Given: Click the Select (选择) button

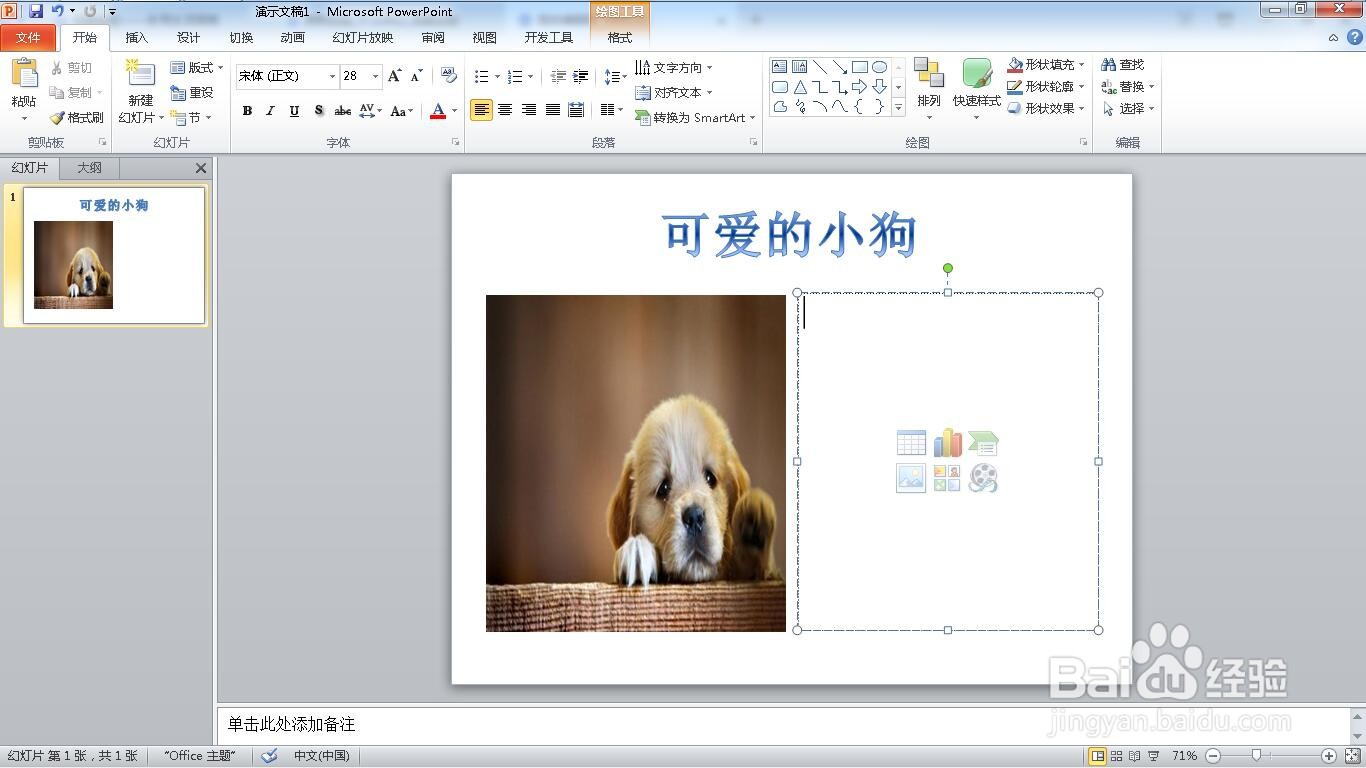Looking at the screenshot, I should [1127, 109].
